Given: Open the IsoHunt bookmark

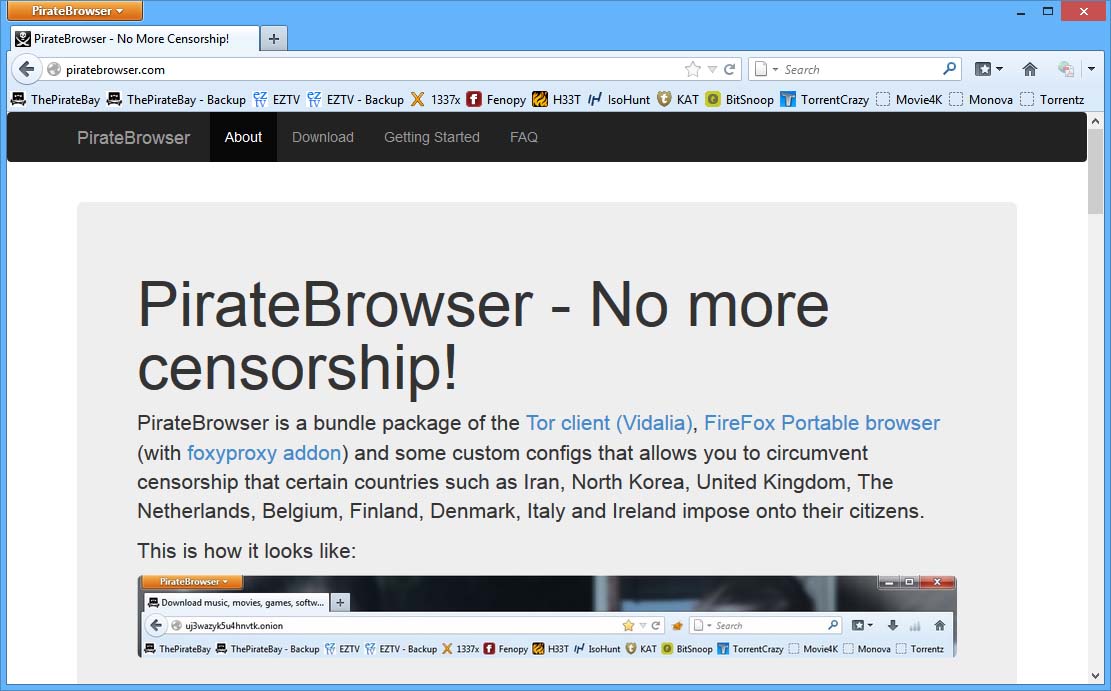Looking at the screenshot, I should pyautogui.click(x=619, y=99).
